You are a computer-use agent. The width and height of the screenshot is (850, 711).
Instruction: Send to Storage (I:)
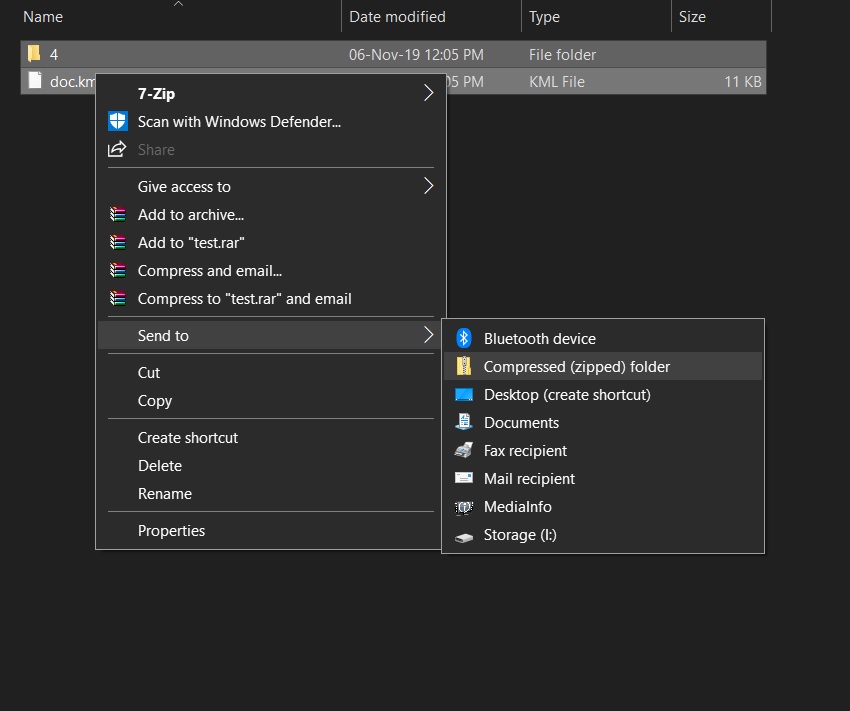[603, 535]
